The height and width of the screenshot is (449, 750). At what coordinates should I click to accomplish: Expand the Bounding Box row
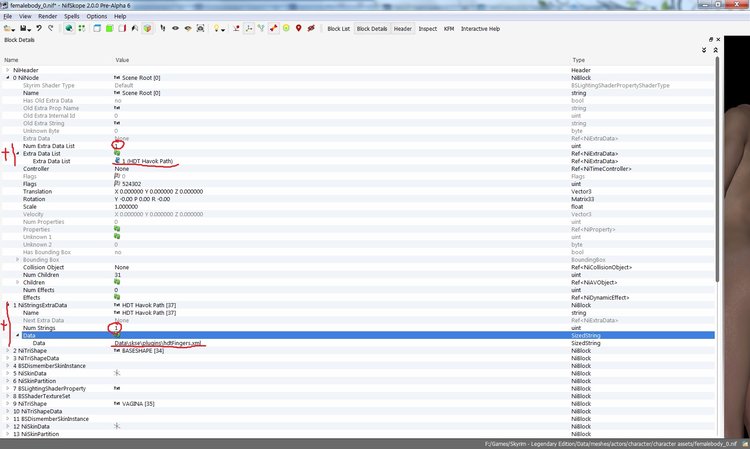[18, 260]
